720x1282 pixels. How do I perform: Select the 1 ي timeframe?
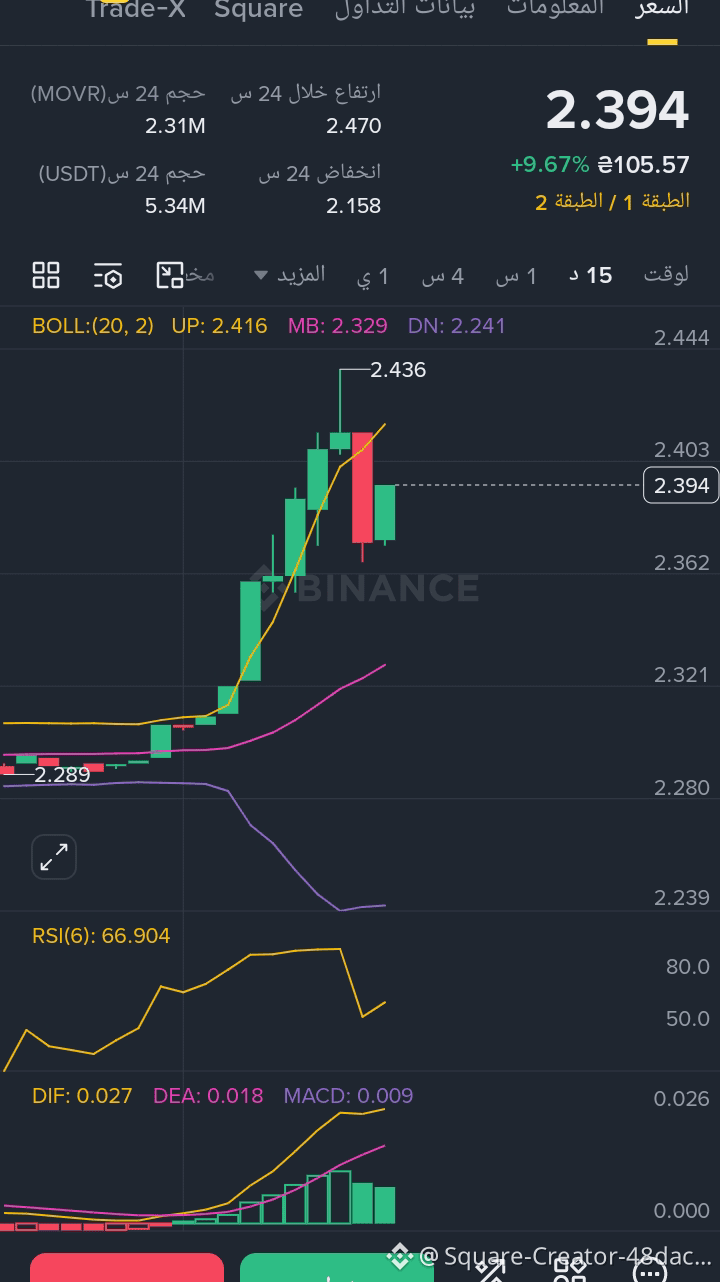372,276
